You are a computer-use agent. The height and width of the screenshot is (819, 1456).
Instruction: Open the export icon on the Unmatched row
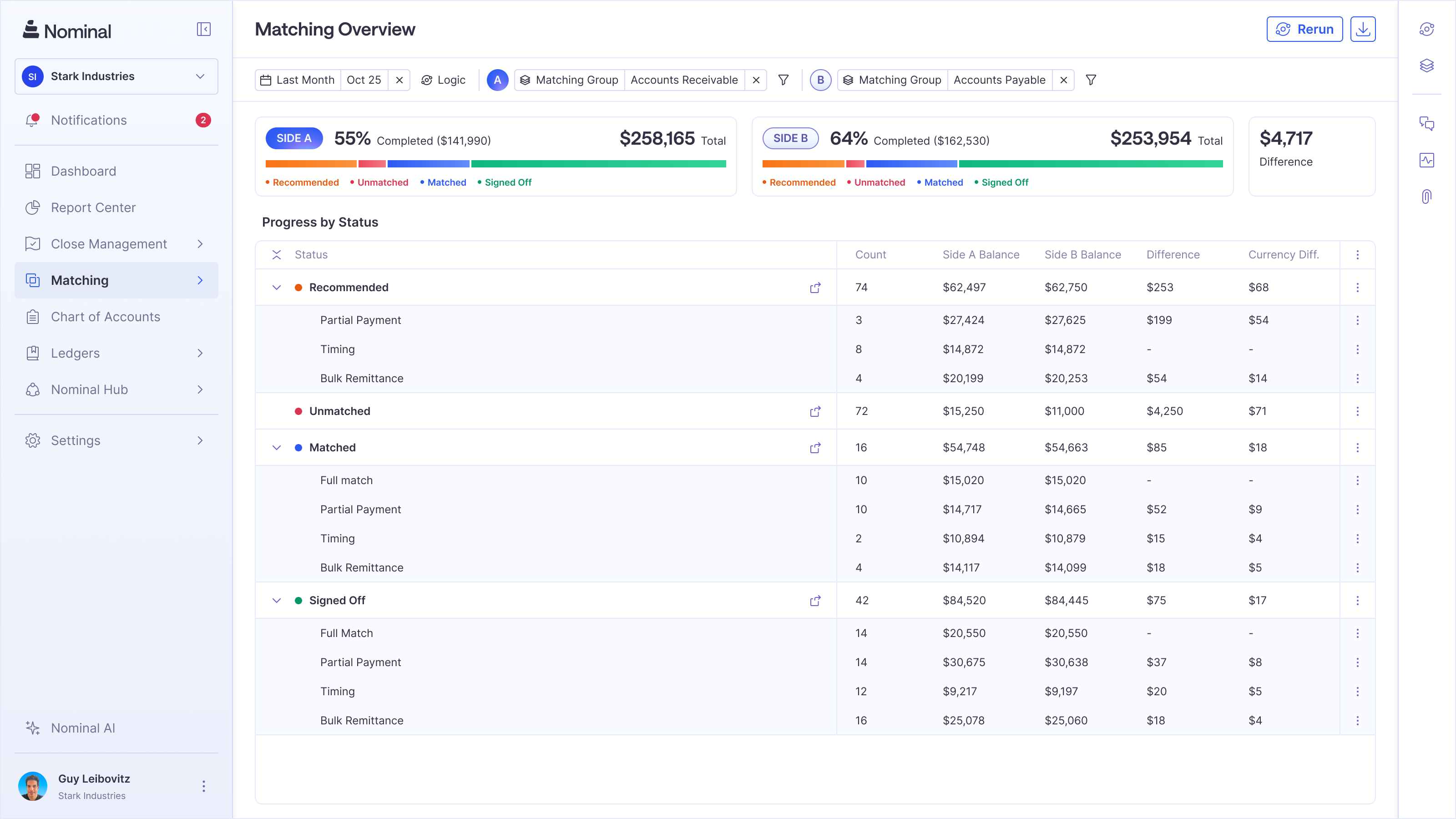pos(816,411)
